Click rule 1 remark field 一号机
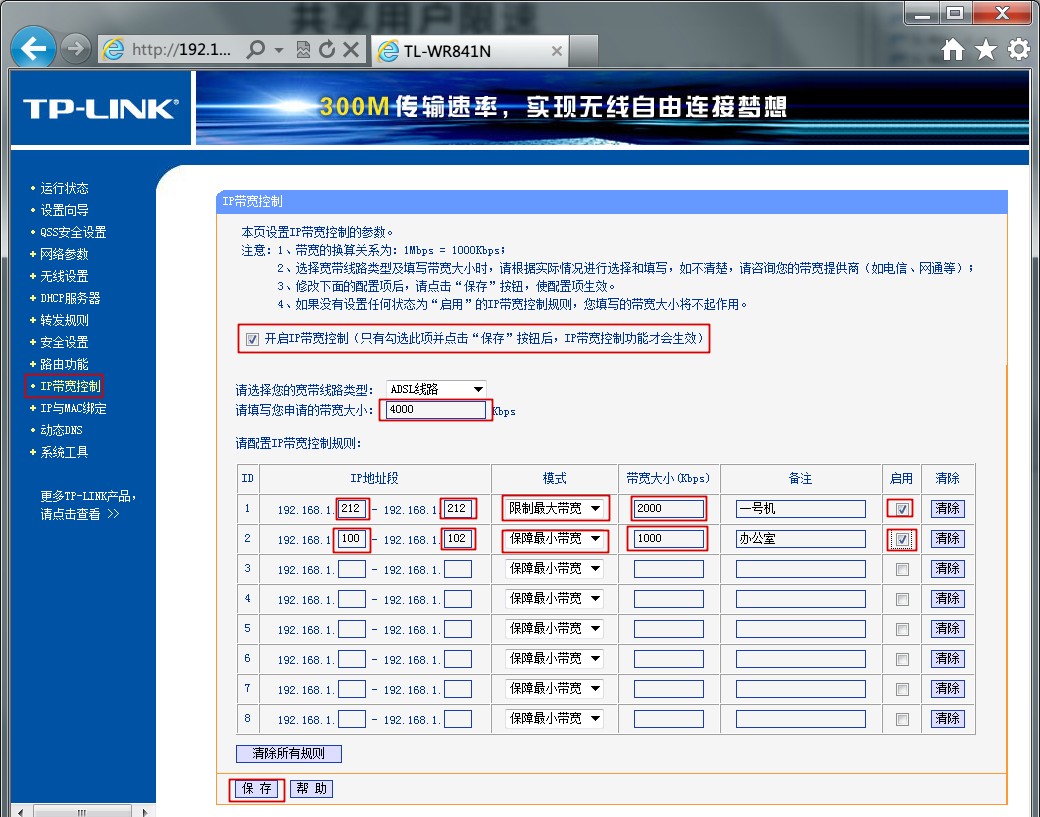The height and width of the screenshot is (817, 1040). point(801,509)
